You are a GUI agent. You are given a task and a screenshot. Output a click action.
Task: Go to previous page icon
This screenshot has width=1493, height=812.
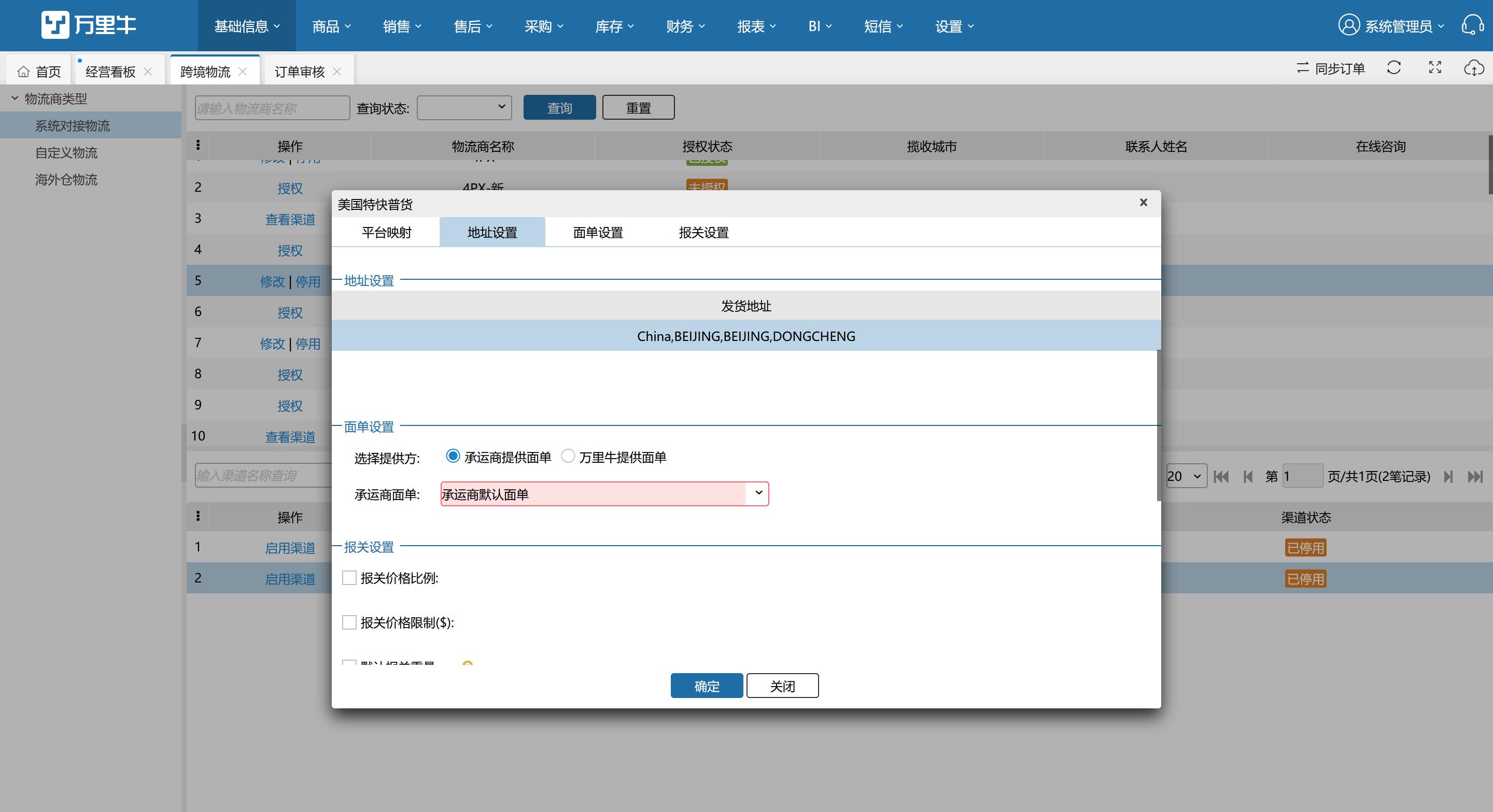(x=1248, y=476)
